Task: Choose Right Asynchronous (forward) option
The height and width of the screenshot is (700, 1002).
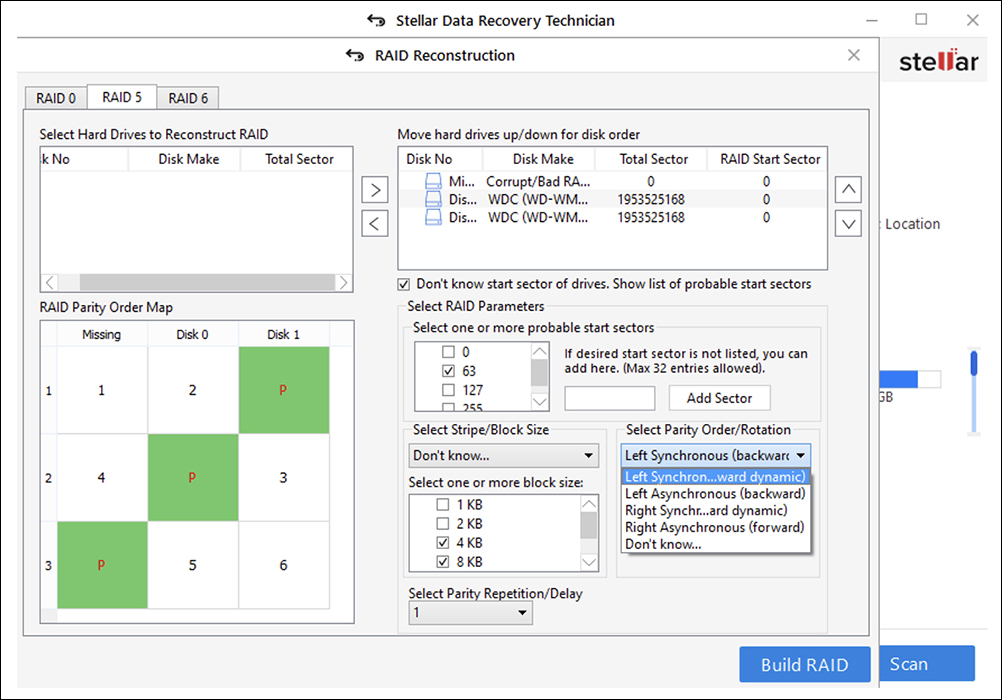Action: (716, 527)
